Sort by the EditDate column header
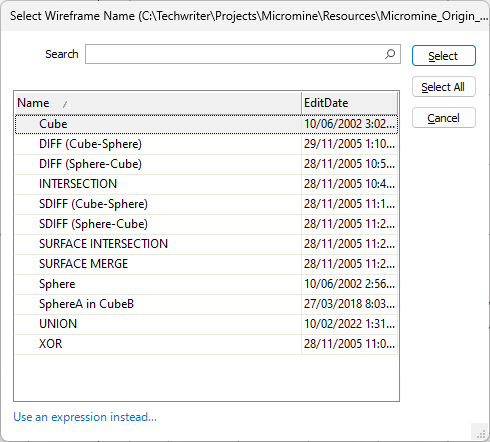Image resolution: width=490 pixels, height=442 pixels. (349, 103)
